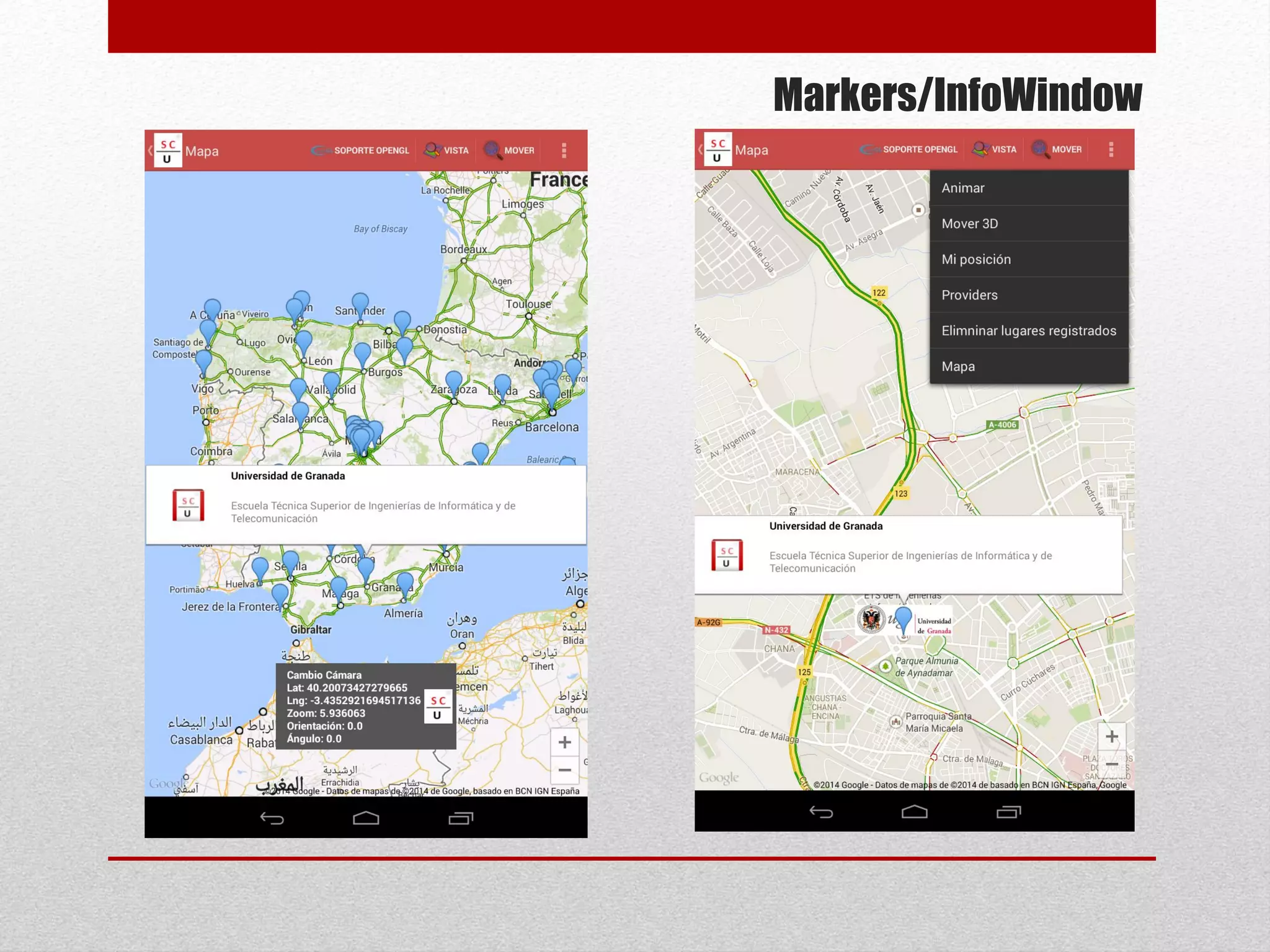Zoom out with minus button, left map
The height and width of the screenshot is (952, 1270).
point(564,770)
